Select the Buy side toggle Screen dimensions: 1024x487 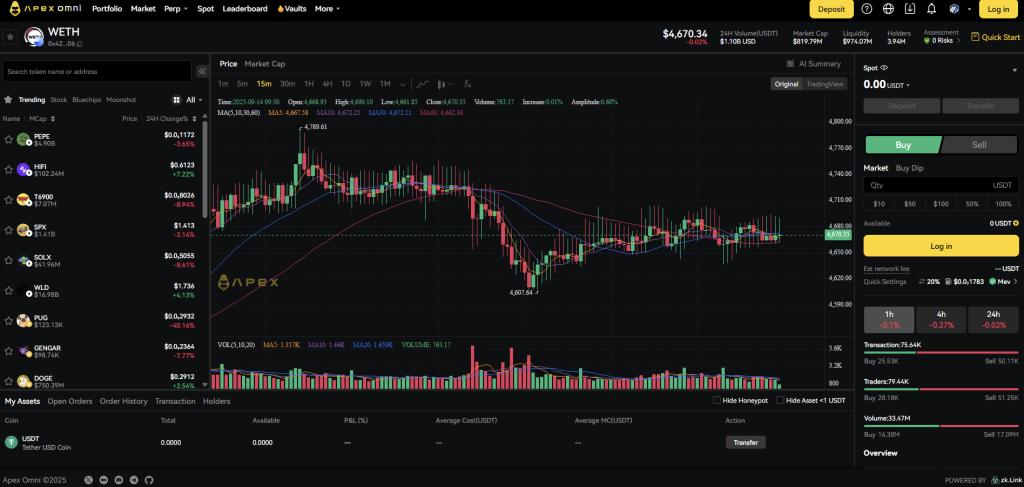[x=903, y=145]
